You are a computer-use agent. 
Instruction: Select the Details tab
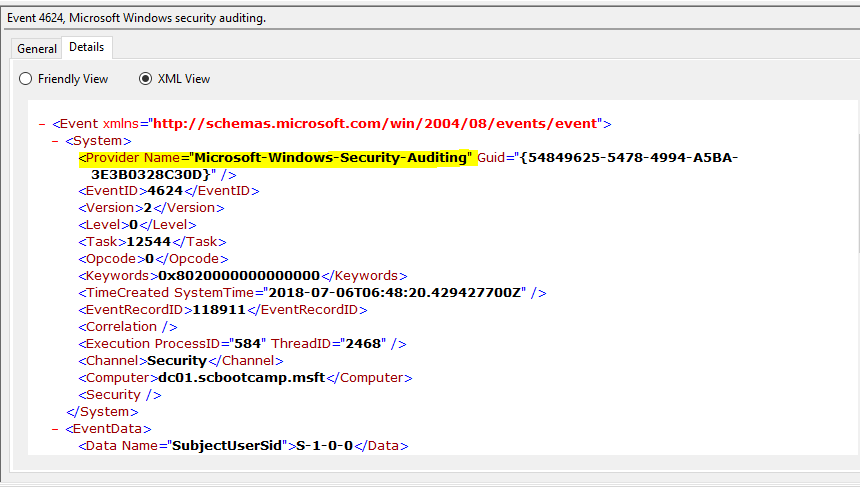click(87, 47)
